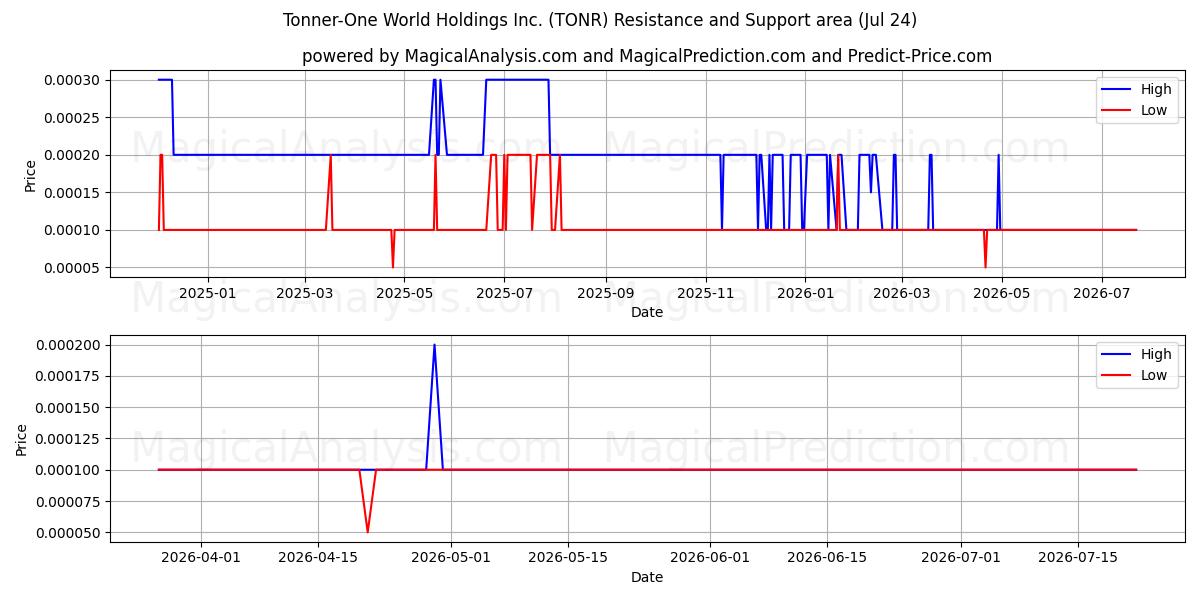Click the 2026-01 date tick label
The image size is (1200, 600).
pyautogui.click(x=805, y=294)
